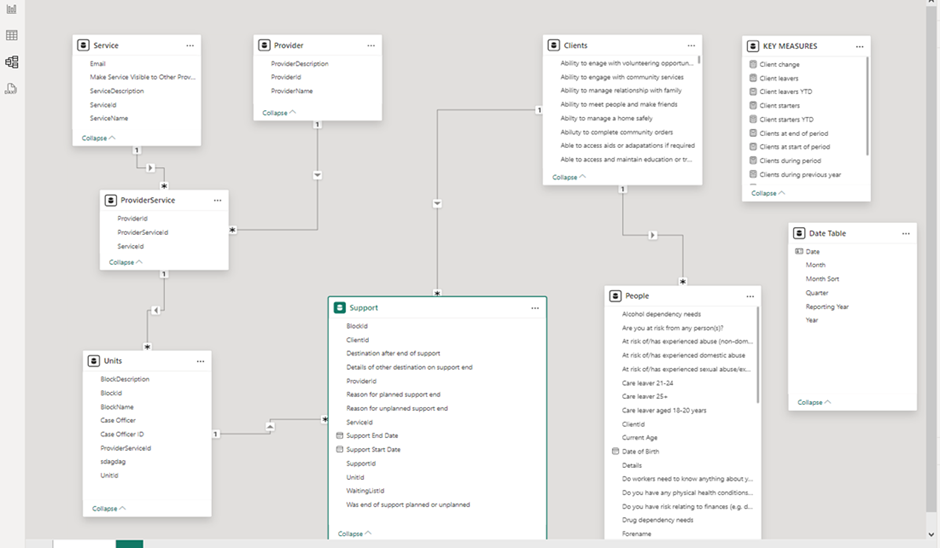
Task: Select the Current Age field in People
Action: coord(640,438)
